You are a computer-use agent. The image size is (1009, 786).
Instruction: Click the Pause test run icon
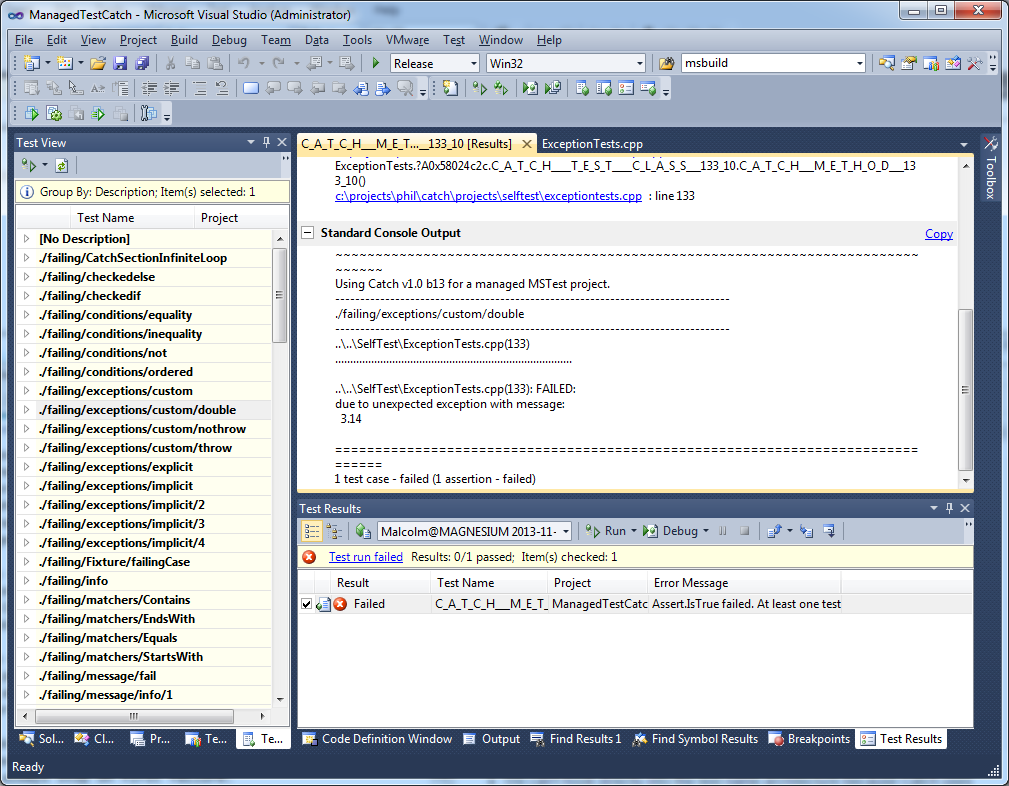point(723,531)
